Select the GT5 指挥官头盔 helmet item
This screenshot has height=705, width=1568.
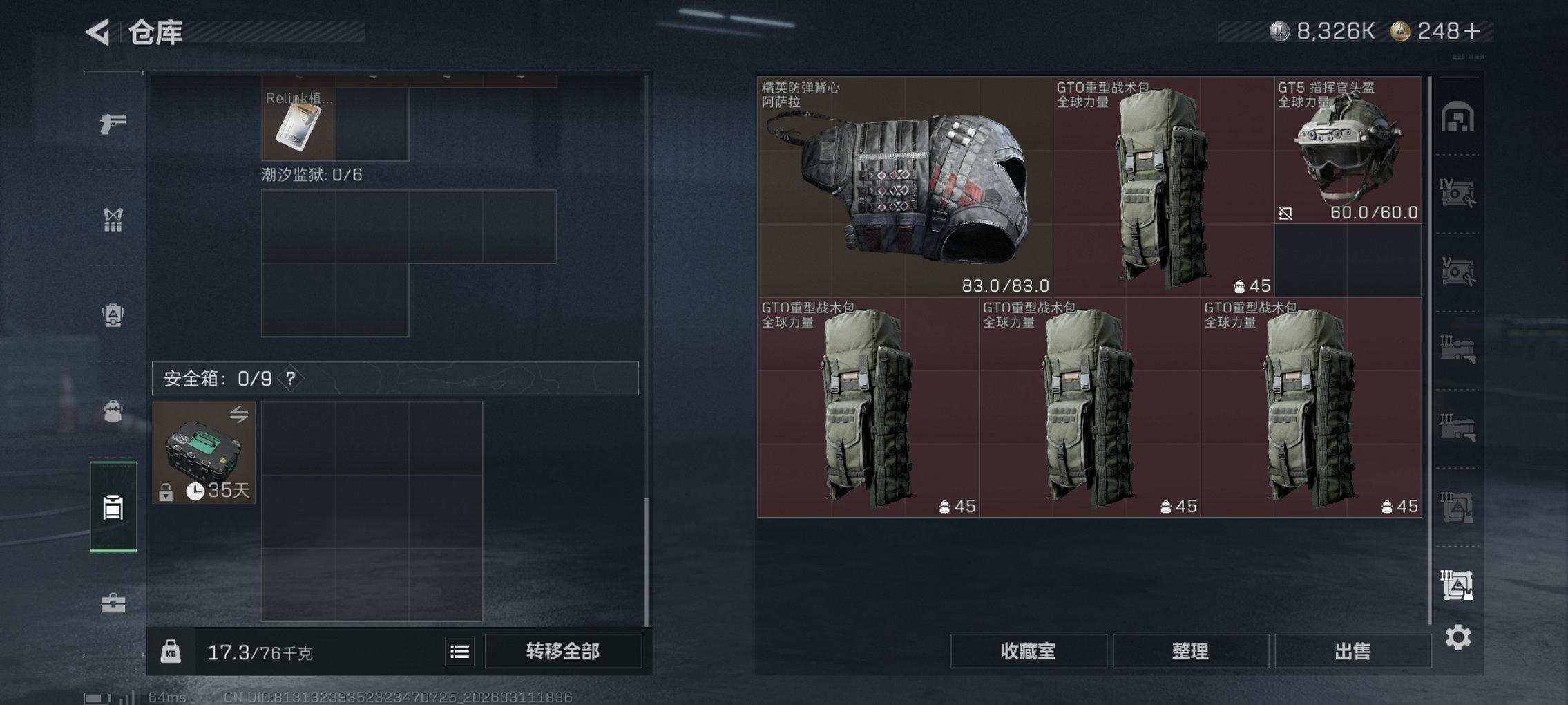[1348, 150]
